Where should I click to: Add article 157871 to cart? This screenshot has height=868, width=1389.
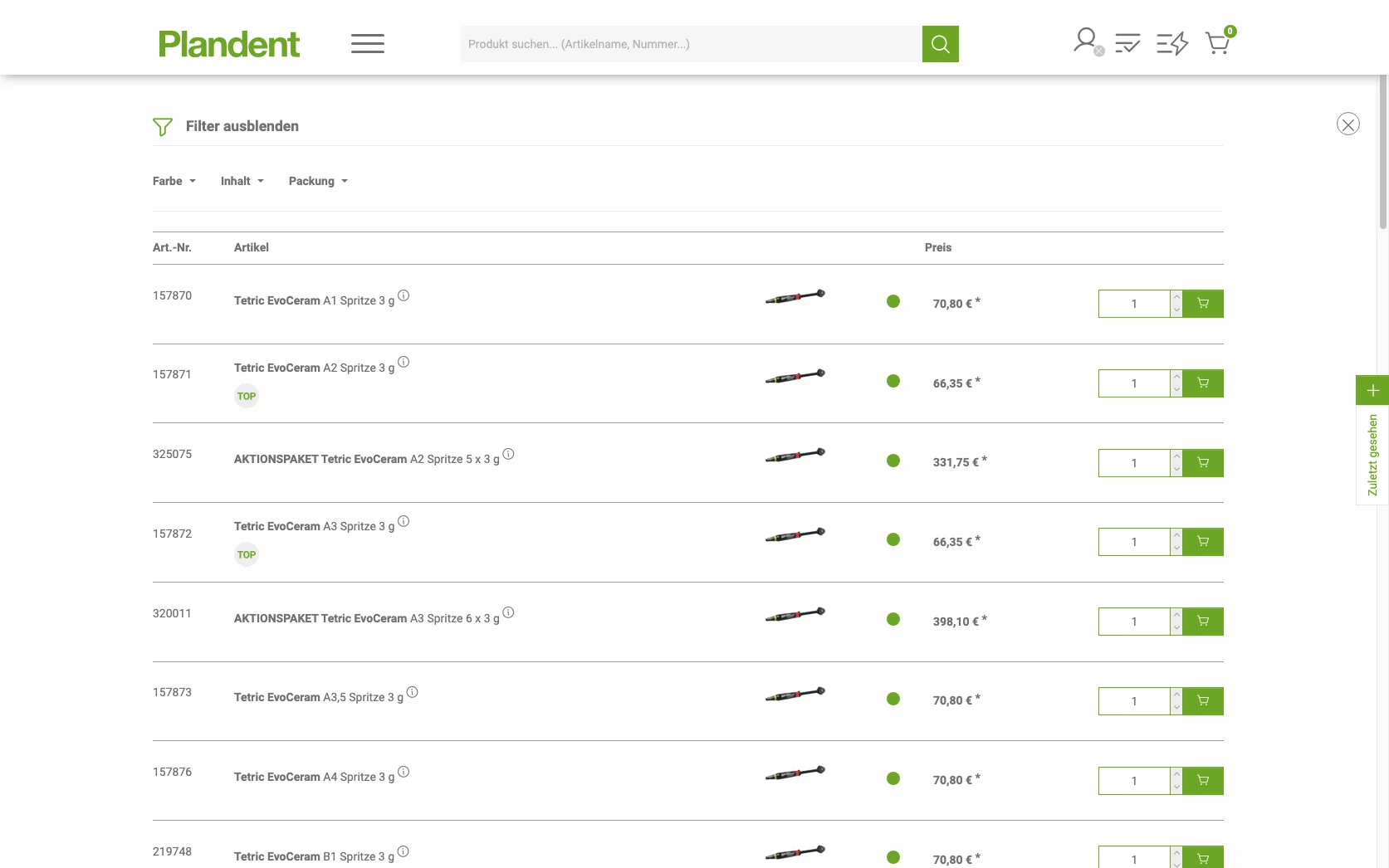point(1203,383)
